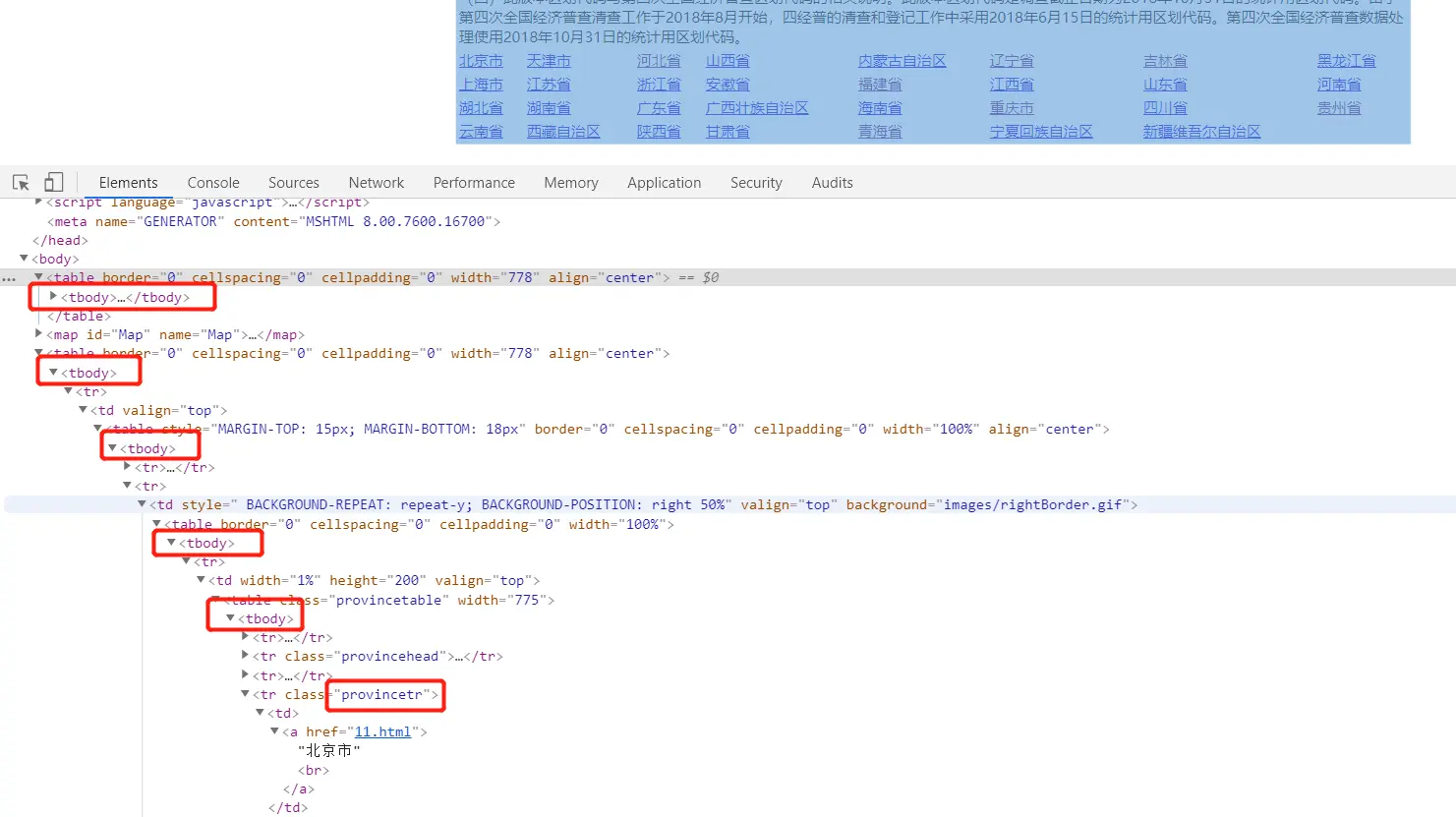Open the 黑龙江省 link

pyautogui.click(x=1347, y=61)
